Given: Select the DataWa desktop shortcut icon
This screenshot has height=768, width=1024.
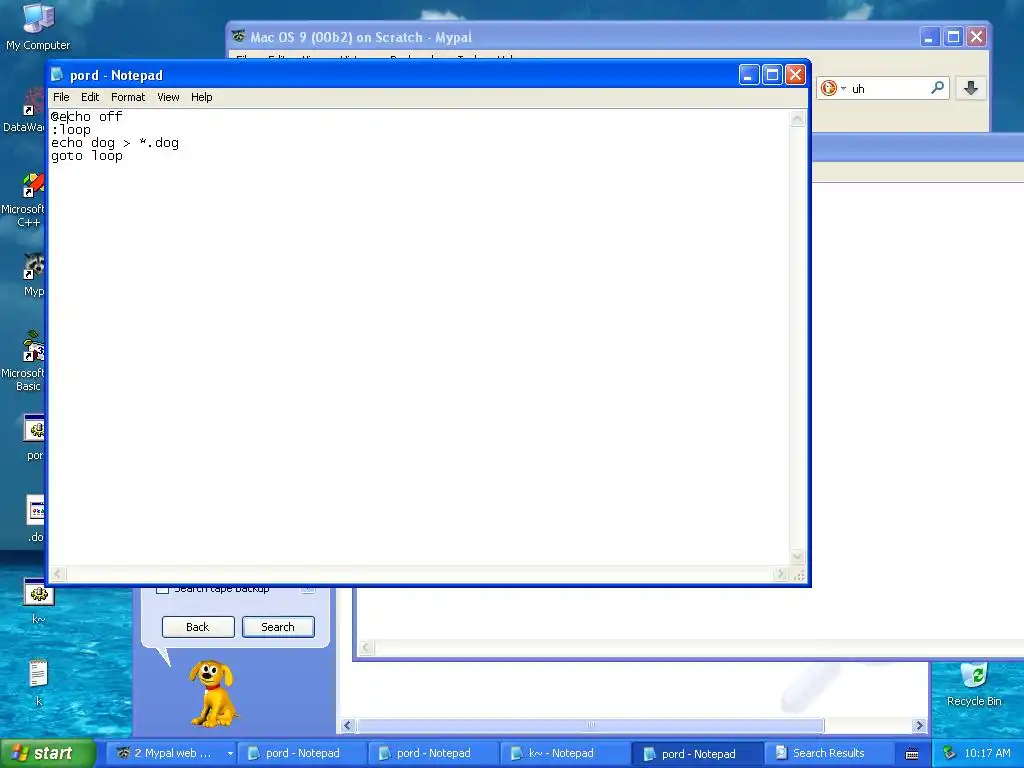Looking at the screenshot, I should 24,111.
